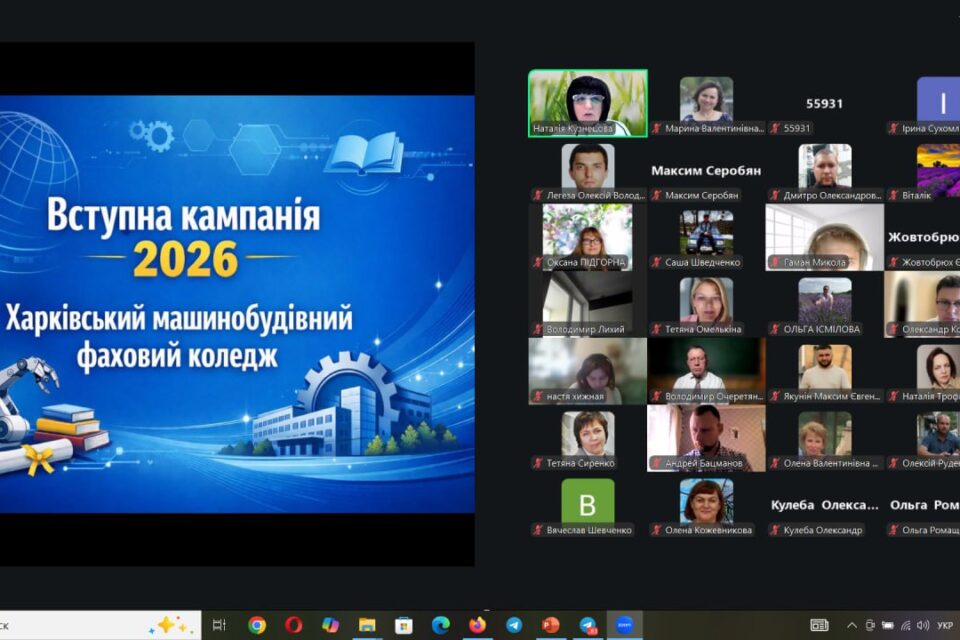960x640 pixels.
Task: Open the Microsoft Store taskbar icon
Action: click(x=404, y=625)
